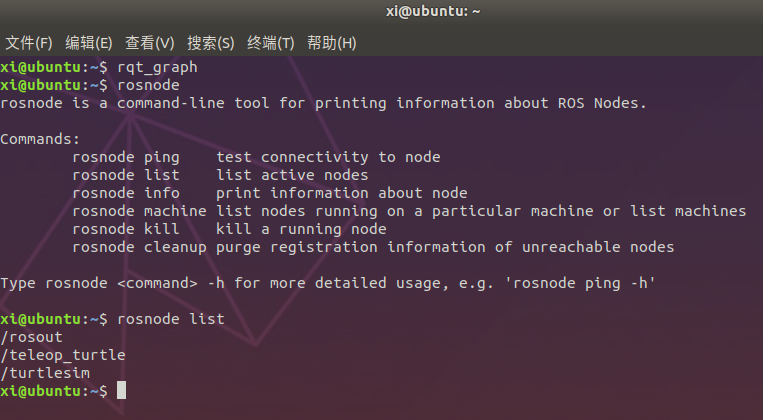Screen dimensions: 763x420
Task: Open the 查看(V) menu
Action: pyautogui.click(x=150, y=43)
